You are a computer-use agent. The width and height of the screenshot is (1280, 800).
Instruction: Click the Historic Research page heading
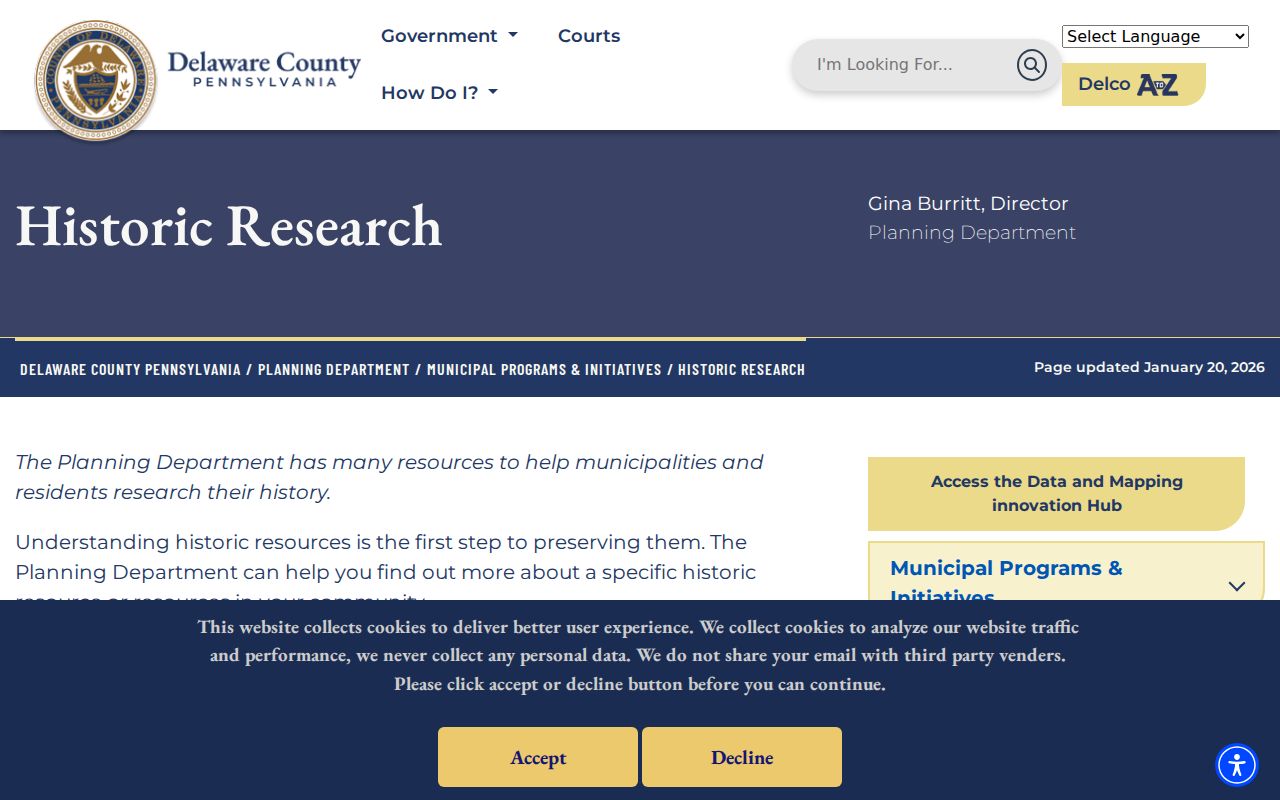click(229, 226)
